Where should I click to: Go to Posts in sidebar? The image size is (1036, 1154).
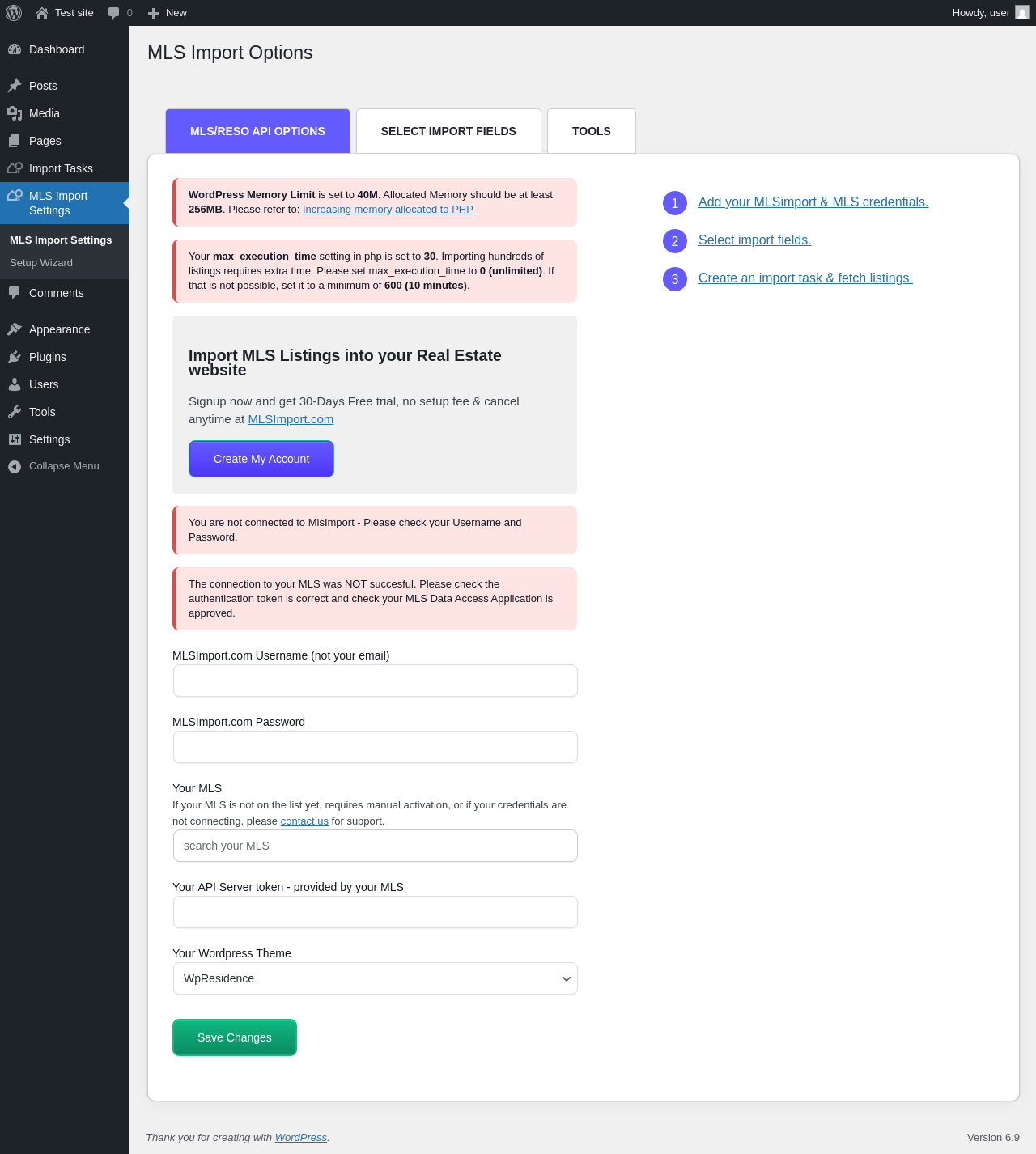(65, 86)
